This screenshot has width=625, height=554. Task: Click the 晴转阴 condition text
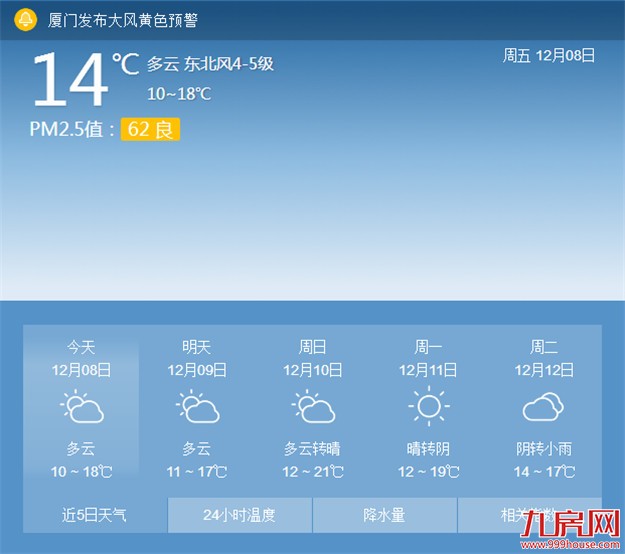(x=428, y=449)
